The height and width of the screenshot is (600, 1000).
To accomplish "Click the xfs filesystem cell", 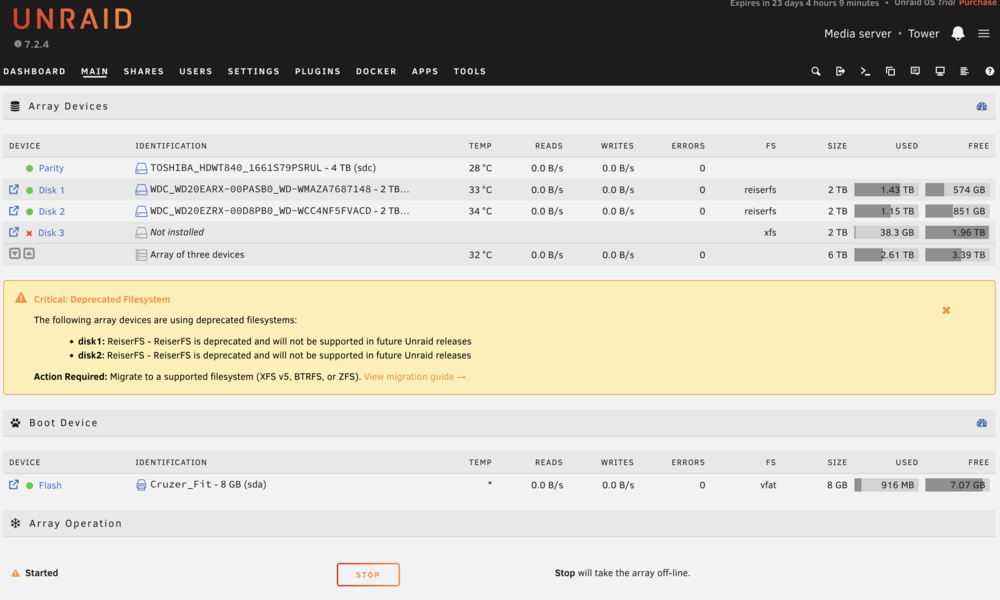I will coord(770,233).
